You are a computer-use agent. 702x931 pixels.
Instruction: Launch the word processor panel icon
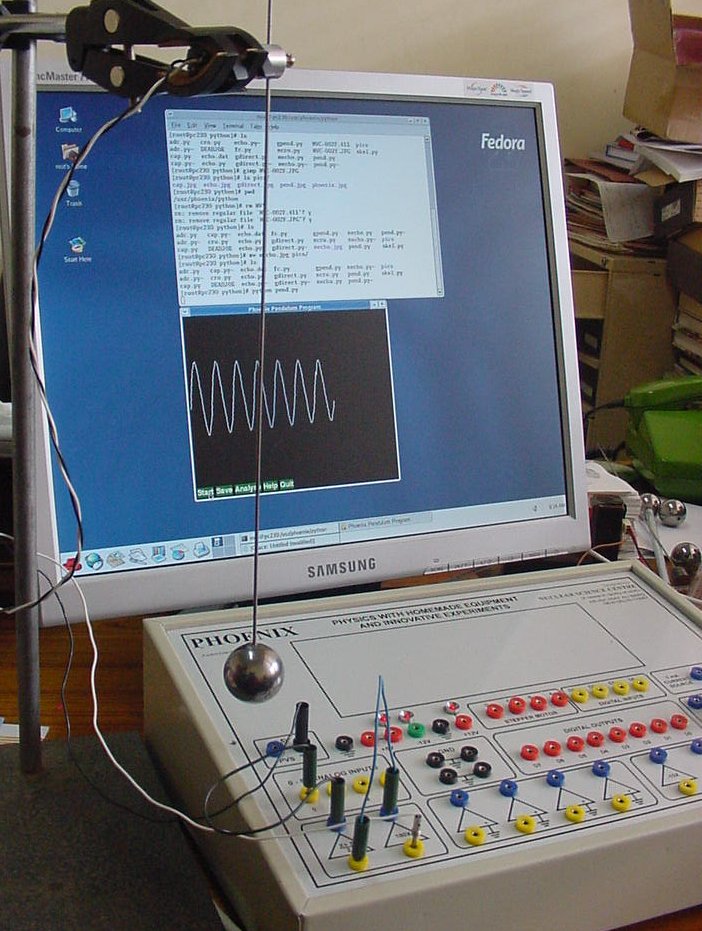click(137, 556)
